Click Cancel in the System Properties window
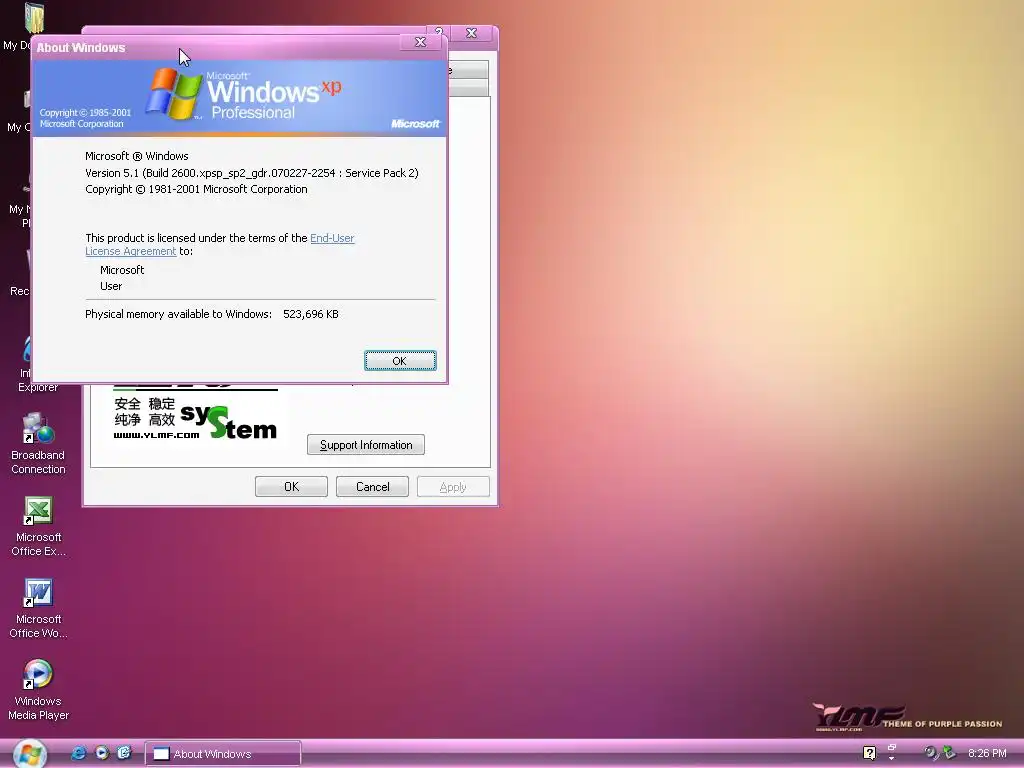 click(372, 487)
